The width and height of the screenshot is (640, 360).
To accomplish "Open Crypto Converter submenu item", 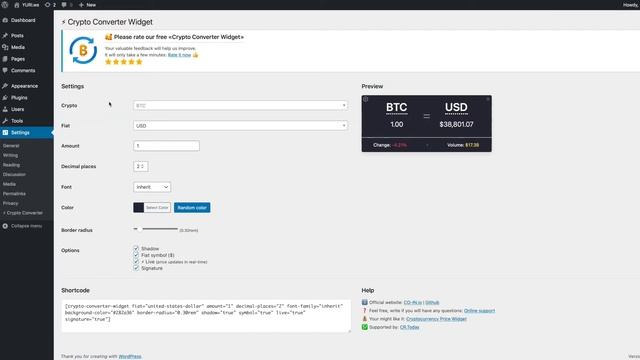I will (23, 213).
